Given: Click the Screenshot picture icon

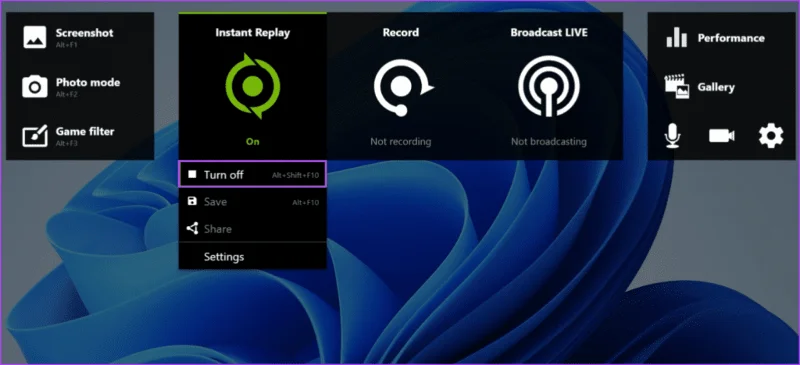Looking at the screenshot, I should (35, 37).
